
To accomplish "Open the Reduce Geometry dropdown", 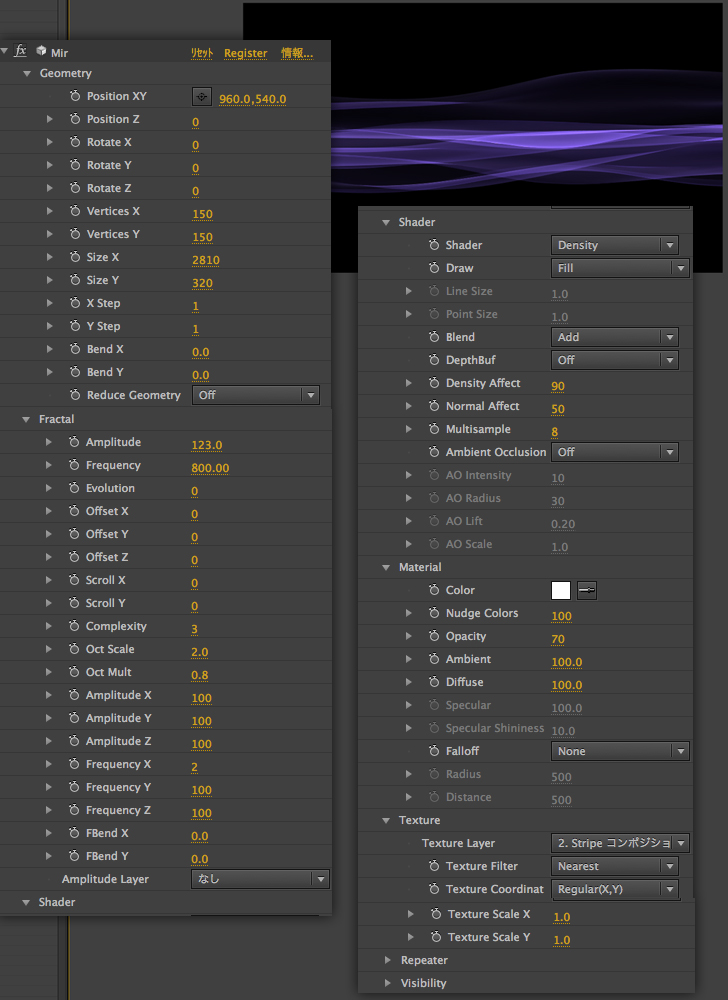I will [255, 395].
